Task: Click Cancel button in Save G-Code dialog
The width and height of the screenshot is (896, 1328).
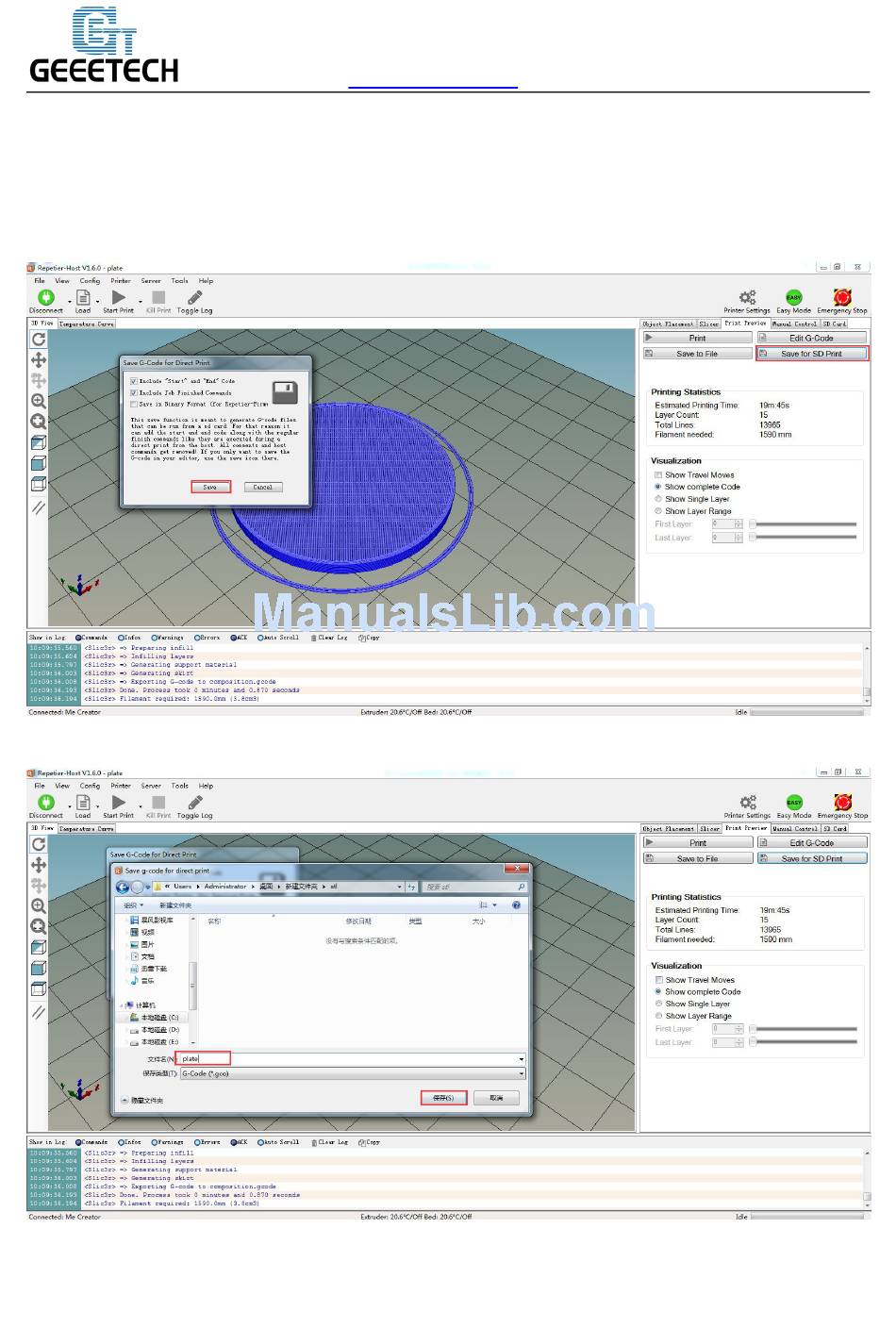Action: 262,487
